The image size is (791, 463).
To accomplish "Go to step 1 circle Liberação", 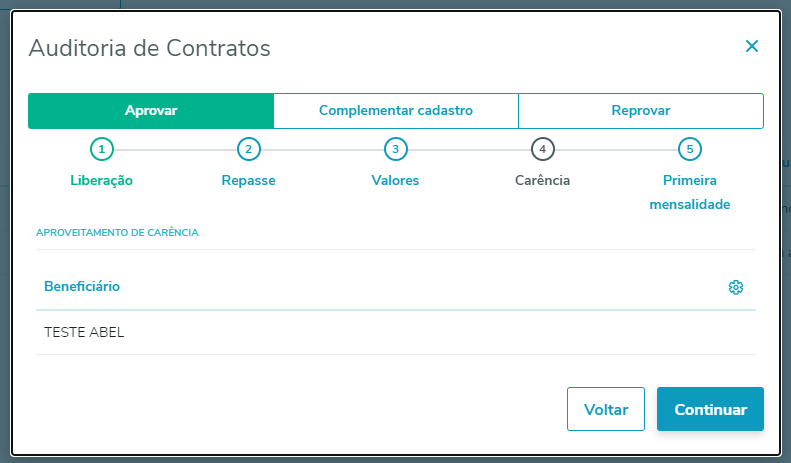I will pos(101,150).
